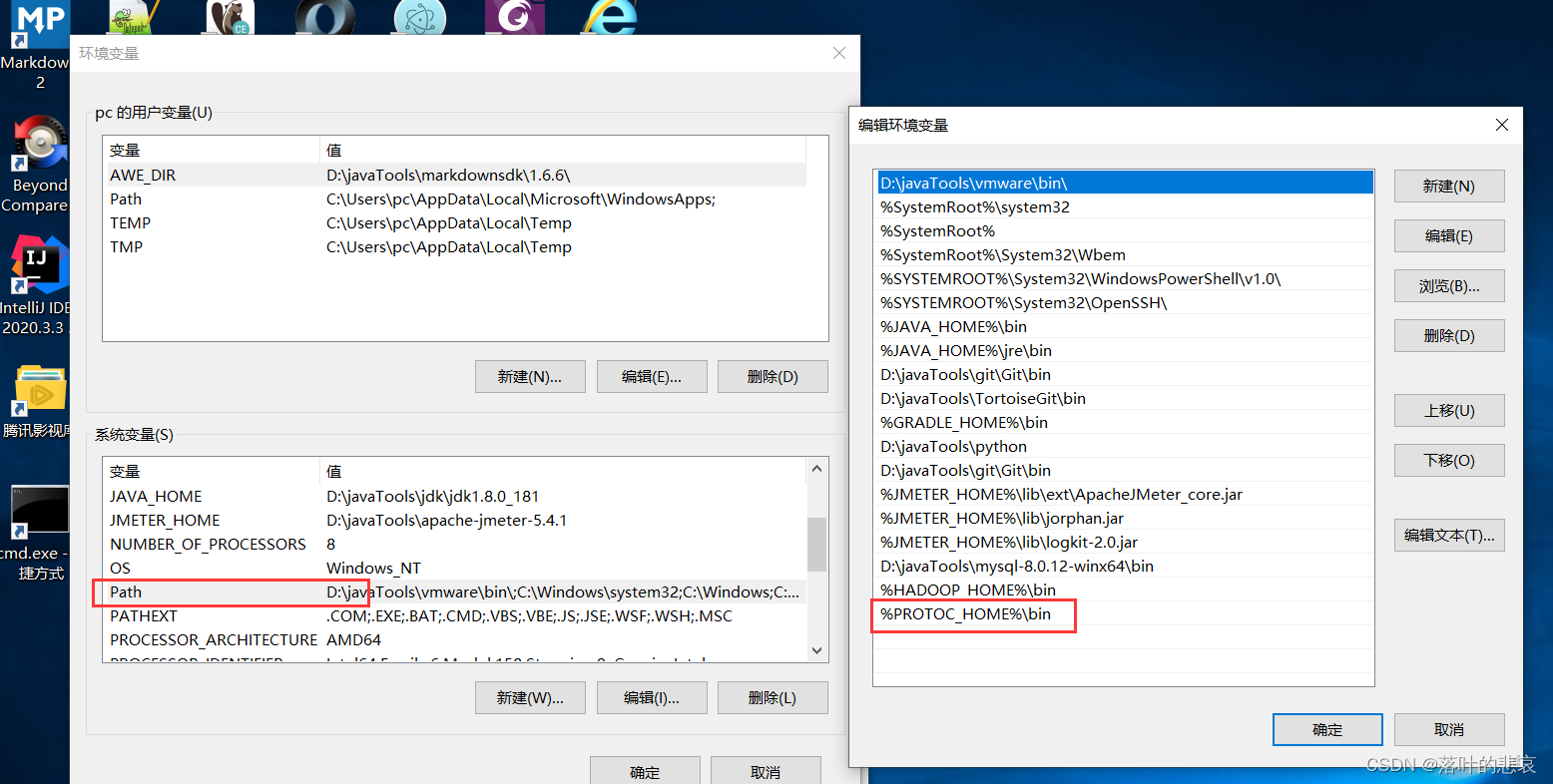The image size is (1553, 784).
Task: Select the %PROTOC_HOME%\bin entry
Action: pyautogui.click(x=1125, y=613)
